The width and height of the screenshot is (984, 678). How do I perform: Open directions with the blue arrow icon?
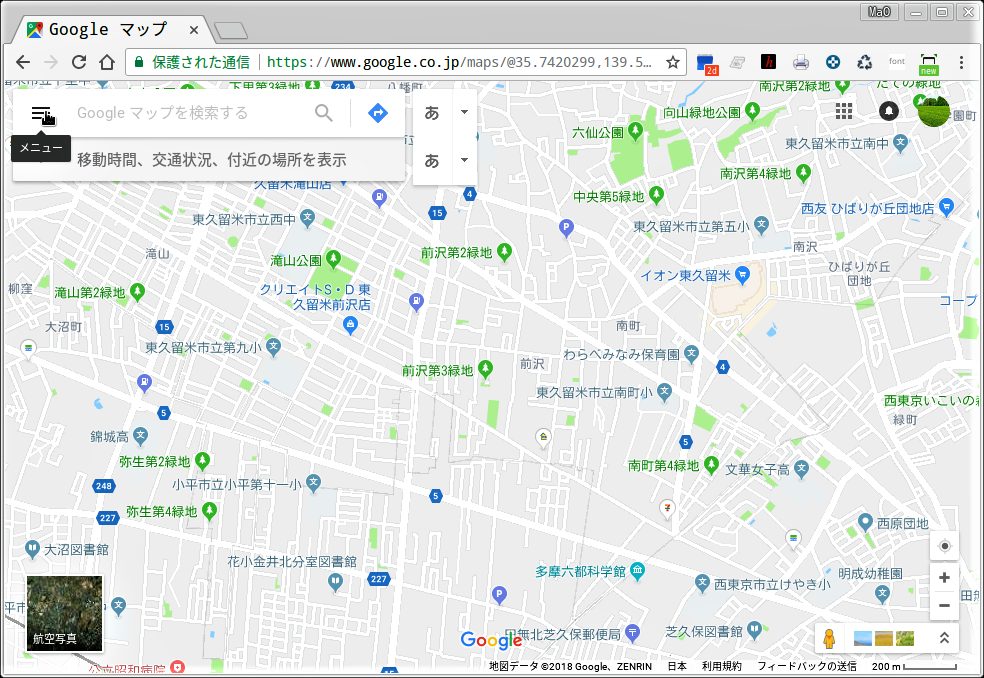tap(377, 113)
